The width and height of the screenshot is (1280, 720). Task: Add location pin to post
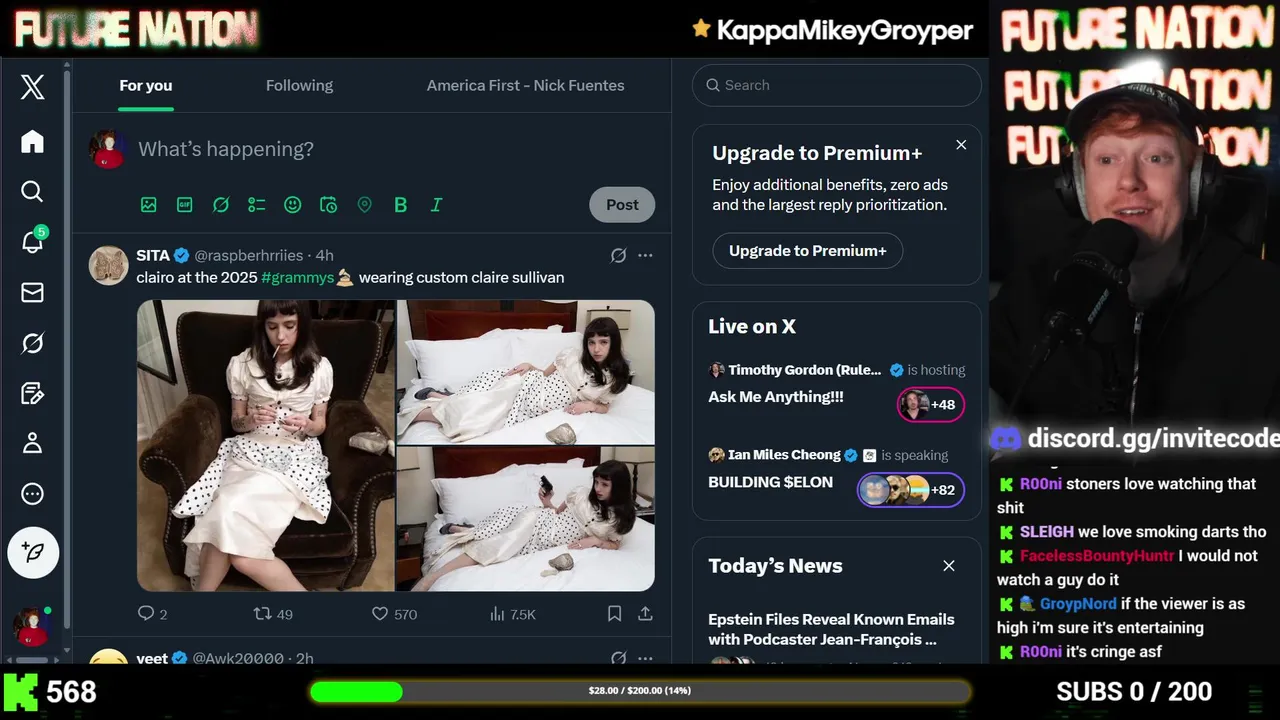coord(364,205)
